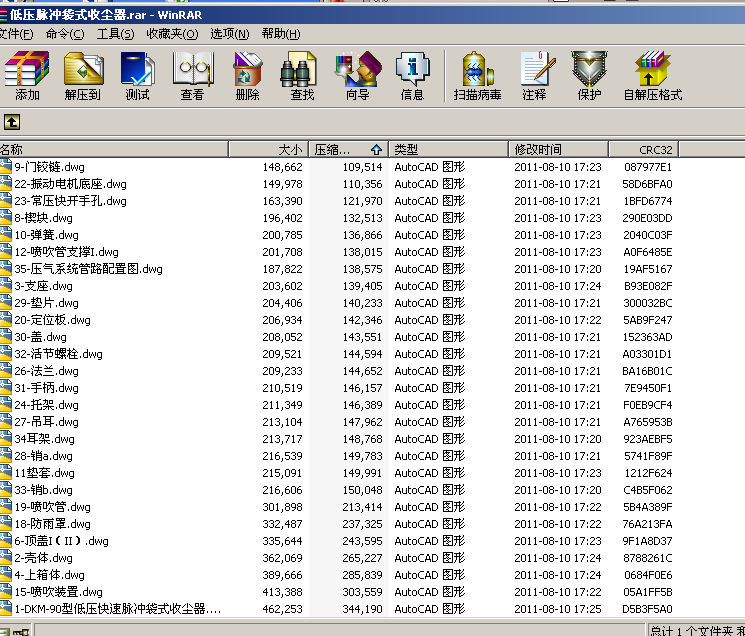
Task: Open the Wizard (向导) icon
Action: [x=357, y=76]
